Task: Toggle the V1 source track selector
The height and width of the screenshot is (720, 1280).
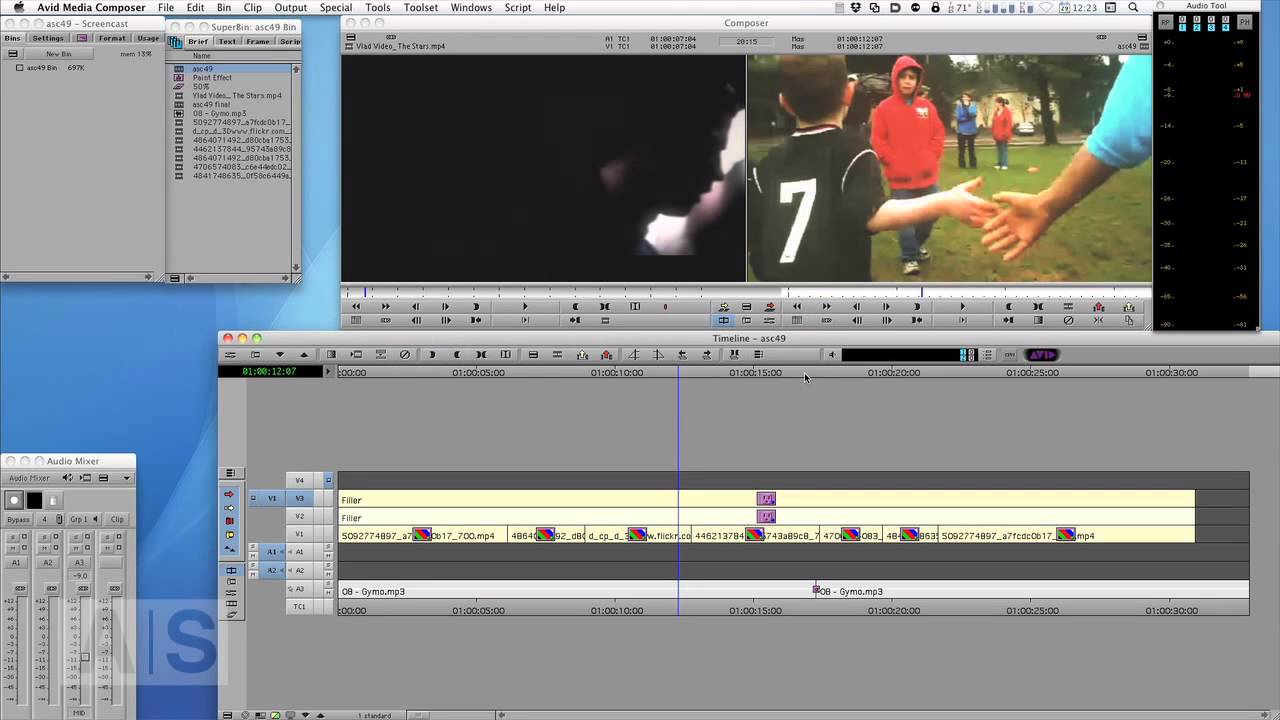Action: (x=271, y=498)
